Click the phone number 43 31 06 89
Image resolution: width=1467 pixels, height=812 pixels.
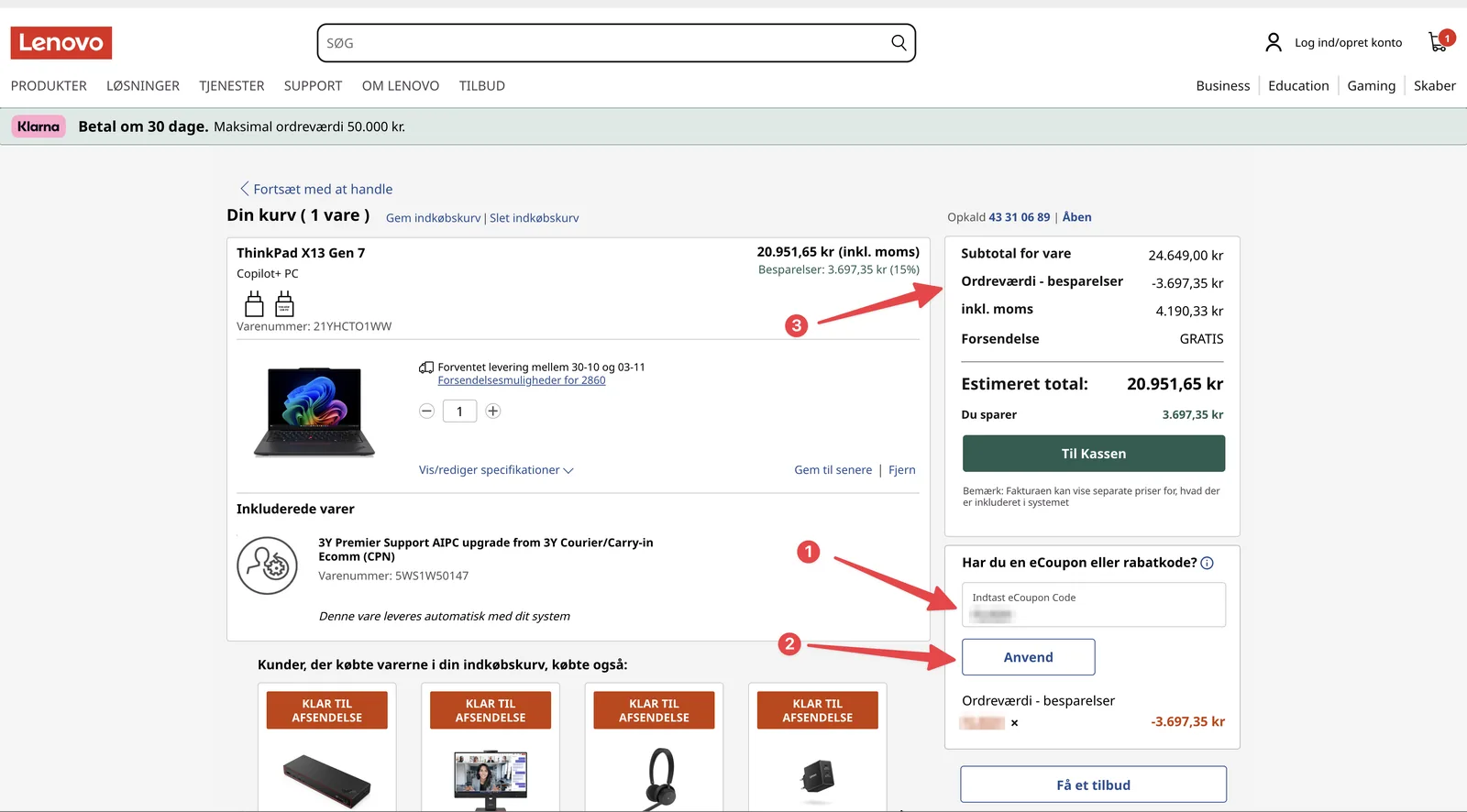tap(1020, 217)
